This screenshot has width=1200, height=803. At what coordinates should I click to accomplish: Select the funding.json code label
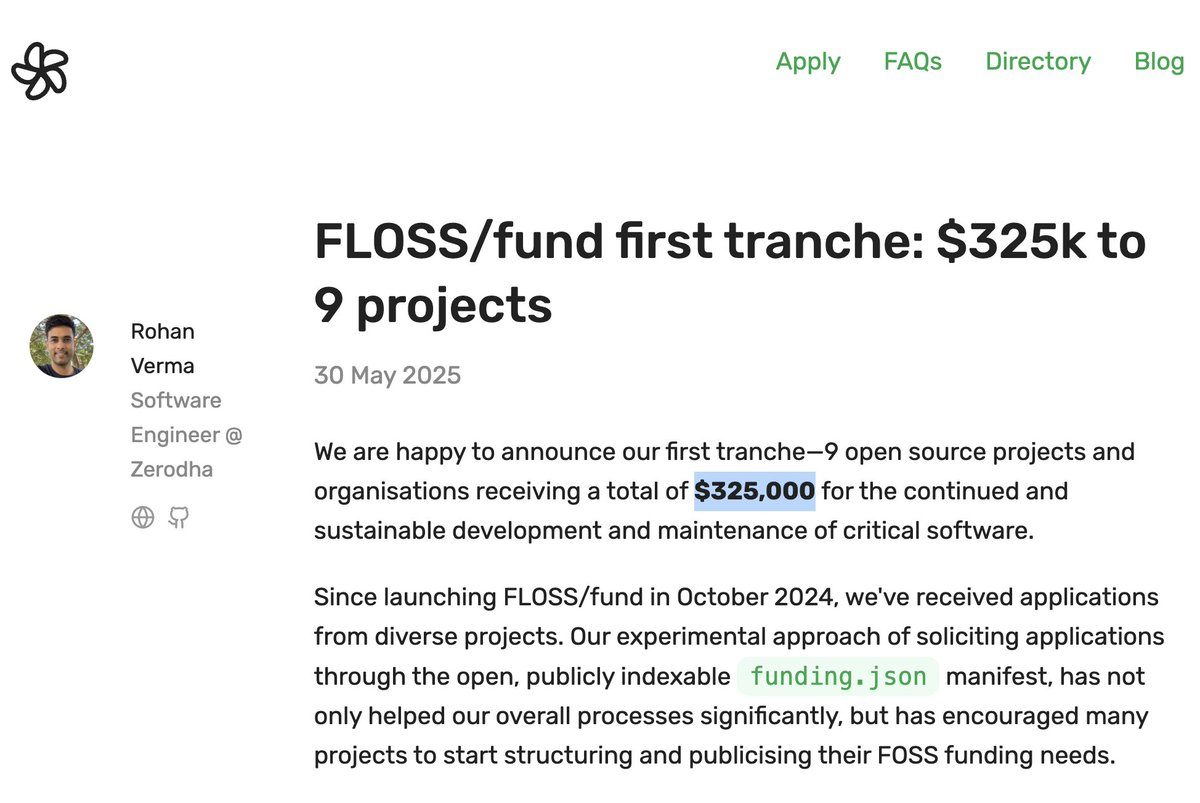(838, 677)
